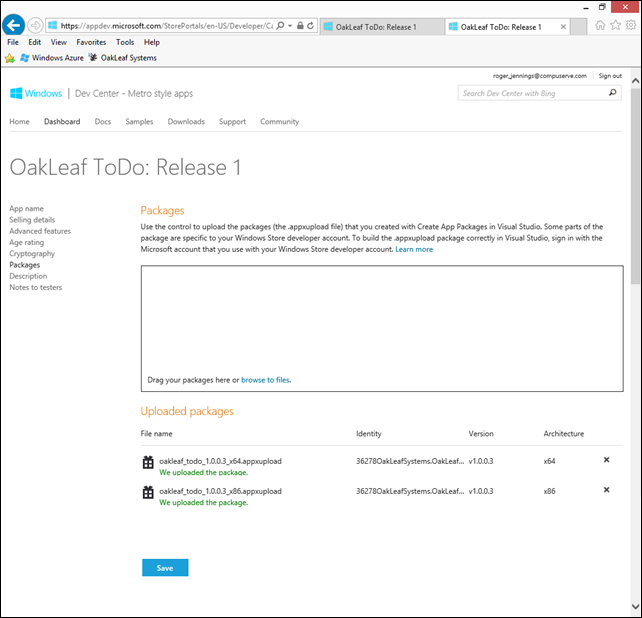The height and width of the screenshot is (618, 642).
Task: Click package icon for the x86 appxupload file
Action: click(148, 492)
